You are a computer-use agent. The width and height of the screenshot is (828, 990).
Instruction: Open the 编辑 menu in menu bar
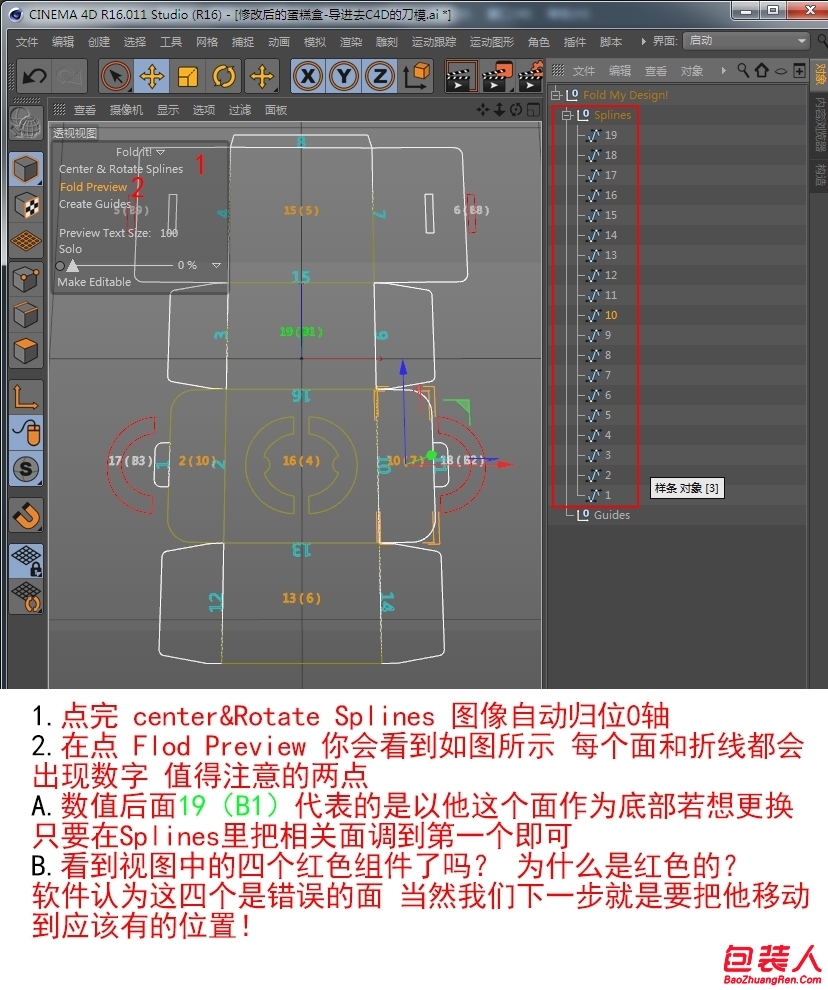click(63, 42)
